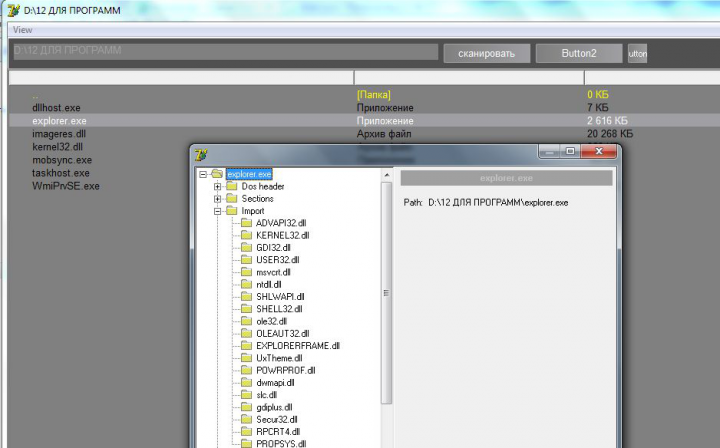Screen dimensions: 720x448
Task: Click the SHELL32.dll folder icon
Action: click(x=247, y=309)
